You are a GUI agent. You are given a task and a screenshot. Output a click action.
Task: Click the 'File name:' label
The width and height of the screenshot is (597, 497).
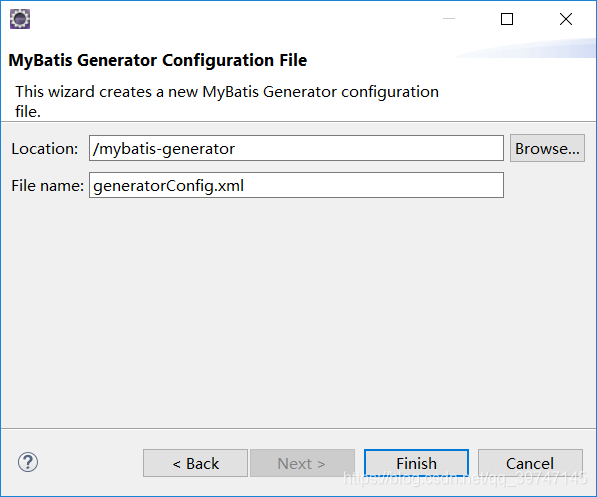coord(47,186)
